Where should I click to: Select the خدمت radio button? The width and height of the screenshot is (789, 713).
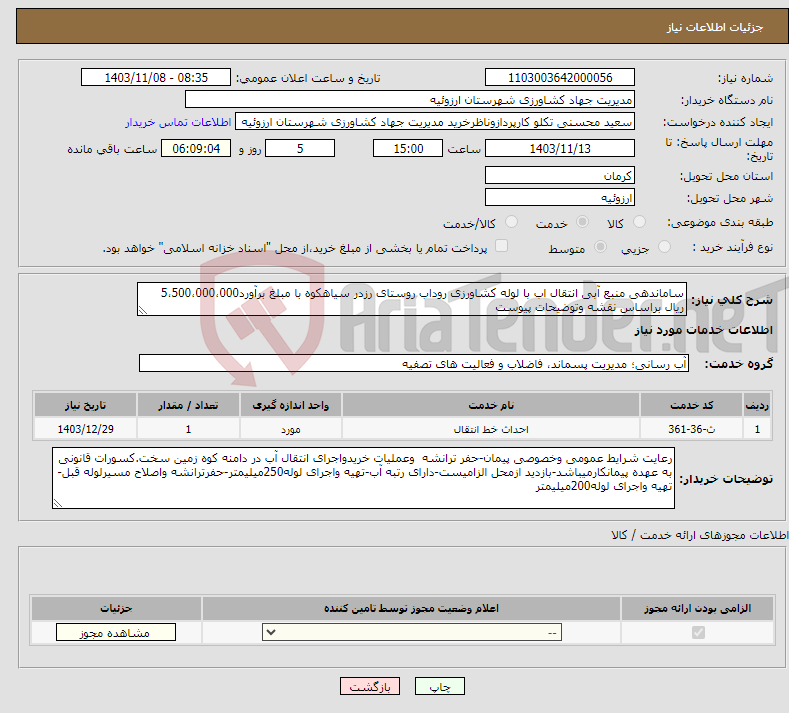click(582, 222)
